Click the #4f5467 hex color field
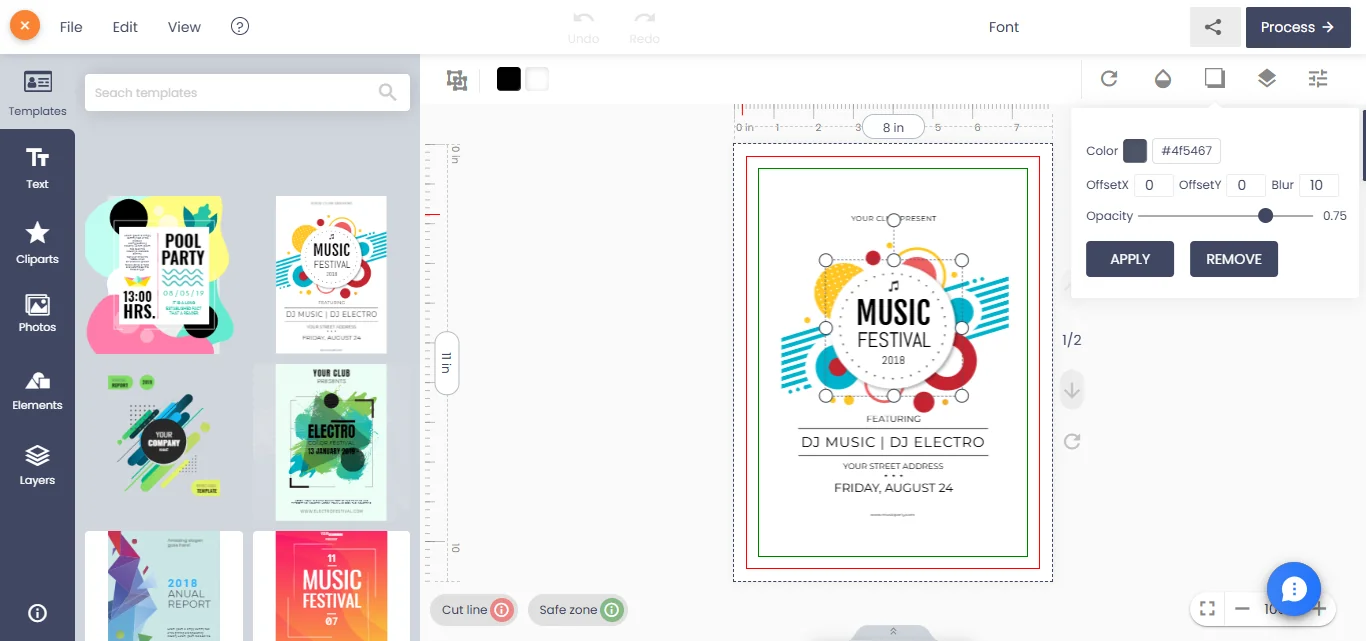Viewport: 1366px width, 641px height. click(x=1187, y=151)
